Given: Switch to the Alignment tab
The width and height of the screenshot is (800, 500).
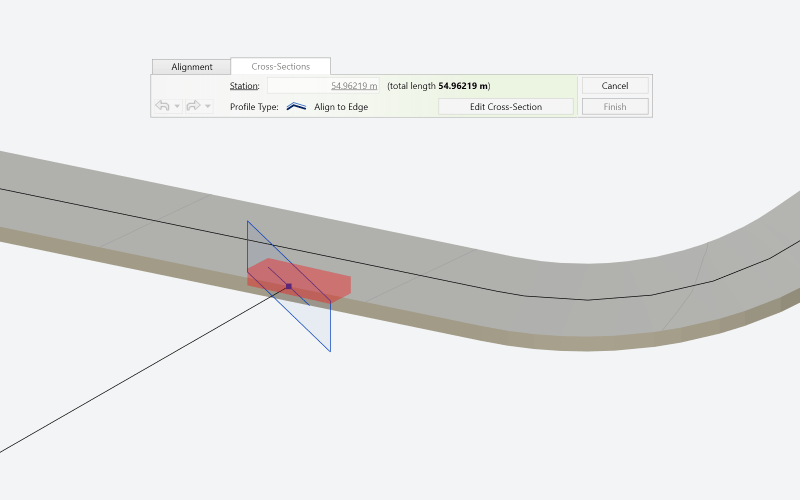Looking at the screenshot, I should [191, 67].
